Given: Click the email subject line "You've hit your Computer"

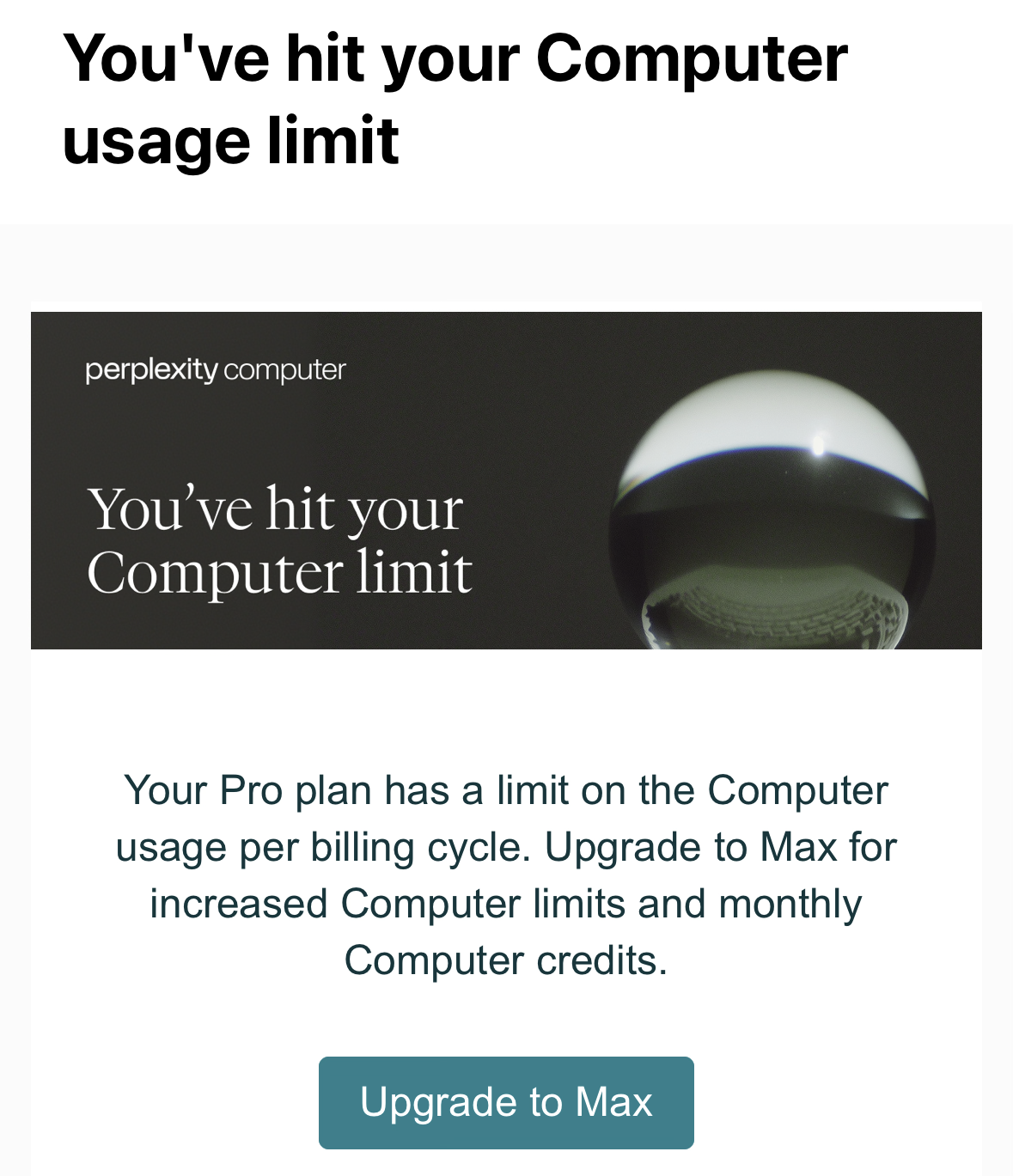Looking at the screenshot, I should coord(455,58).
